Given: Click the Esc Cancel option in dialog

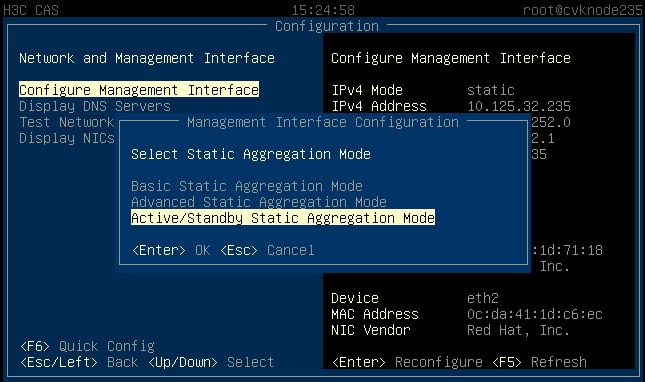Looking at the screenshot, I should coord(267,250).
